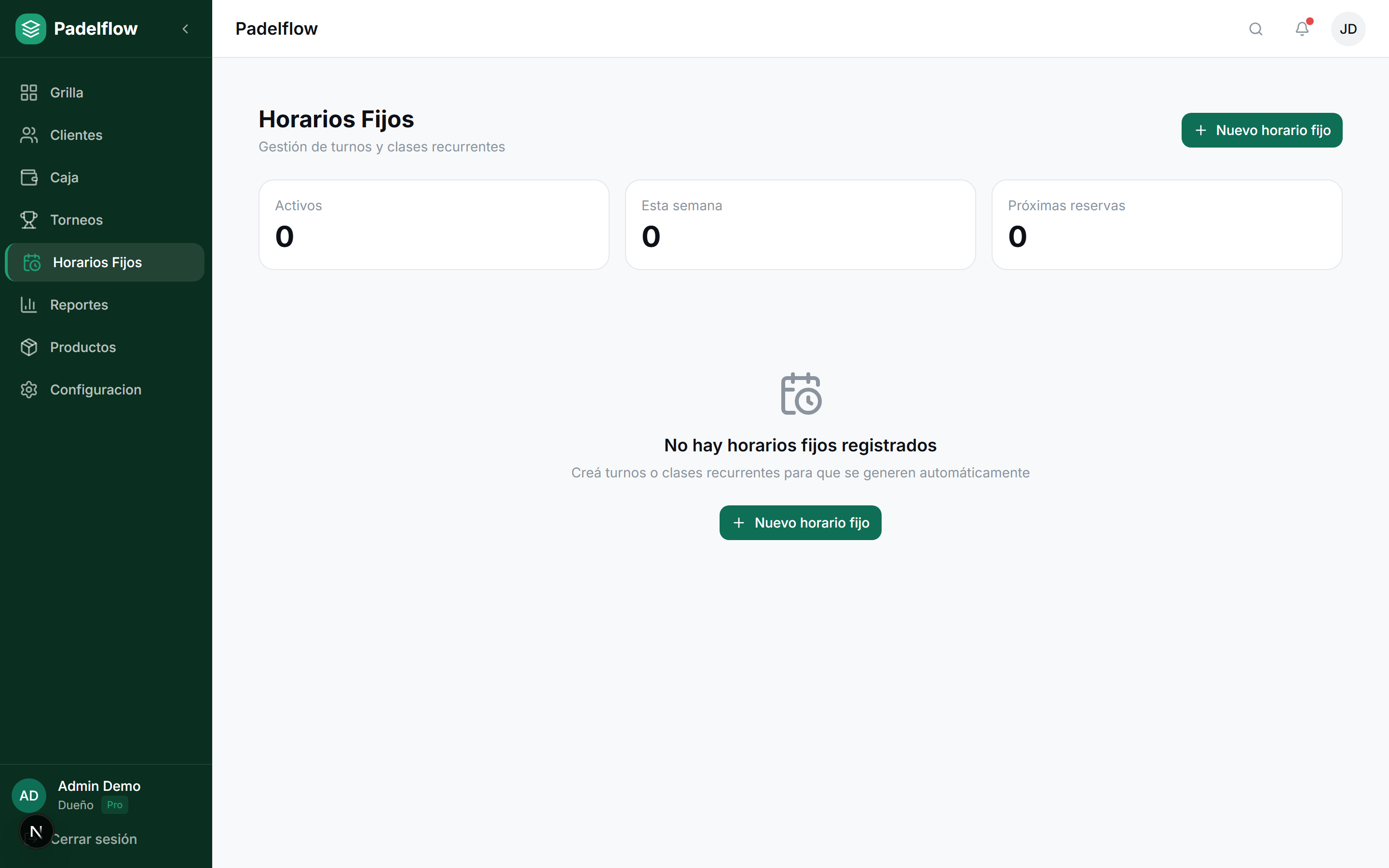Go to Clientes in the sidebar
1389x868 pixels.
tap(106, 135)
